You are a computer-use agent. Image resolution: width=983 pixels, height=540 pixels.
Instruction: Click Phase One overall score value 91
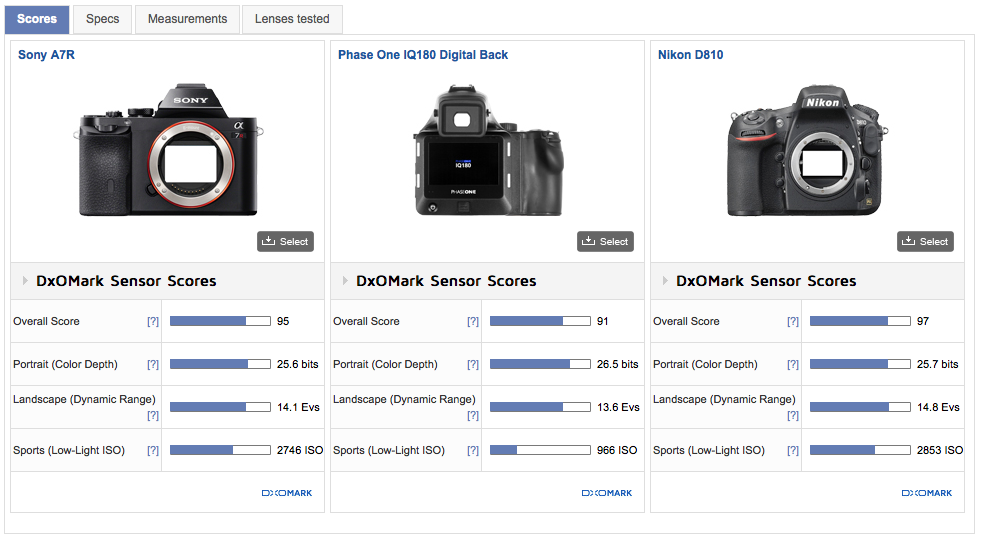coord(602,321)
